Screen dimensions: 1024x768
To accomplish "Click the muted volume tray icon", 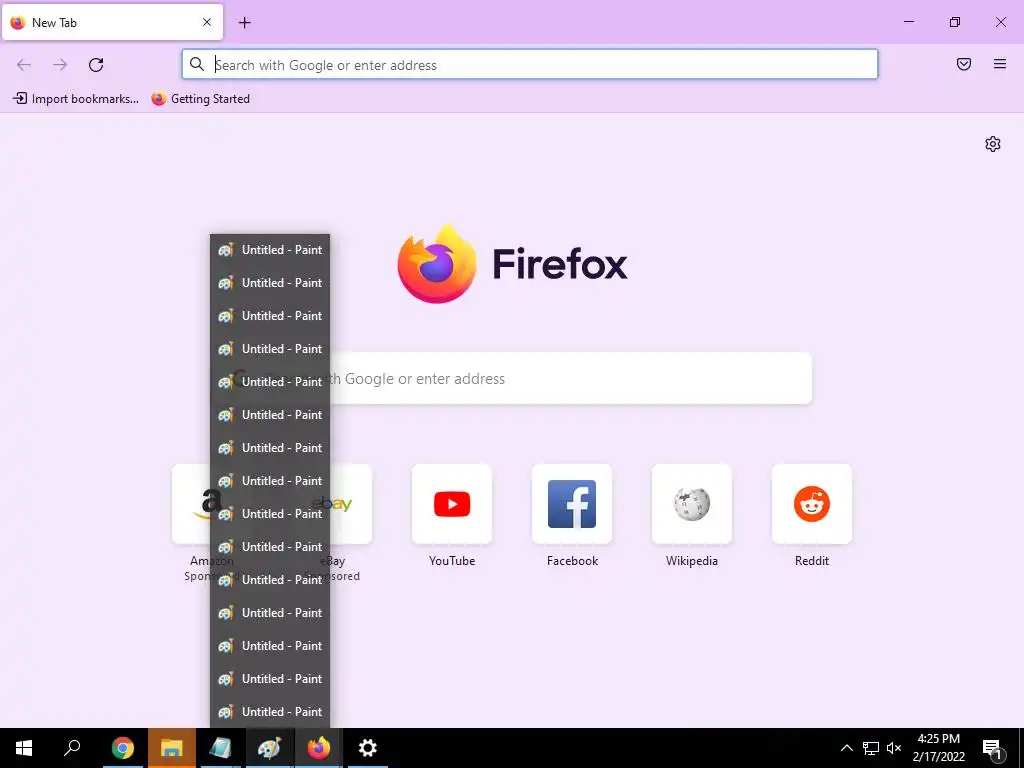I will click(894, 748).
